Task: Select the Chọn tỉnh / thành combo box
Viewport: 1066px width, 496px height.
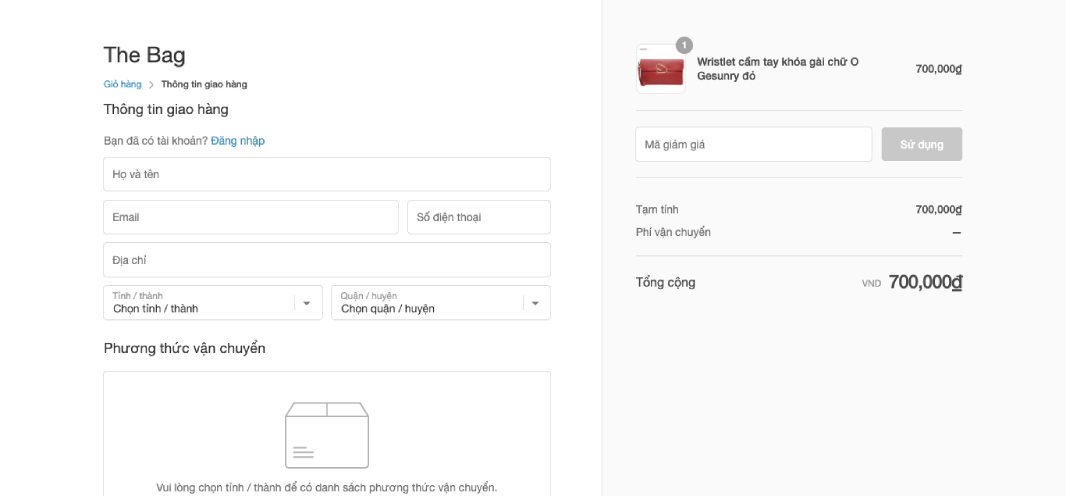Action: click(x=213, y=302)
